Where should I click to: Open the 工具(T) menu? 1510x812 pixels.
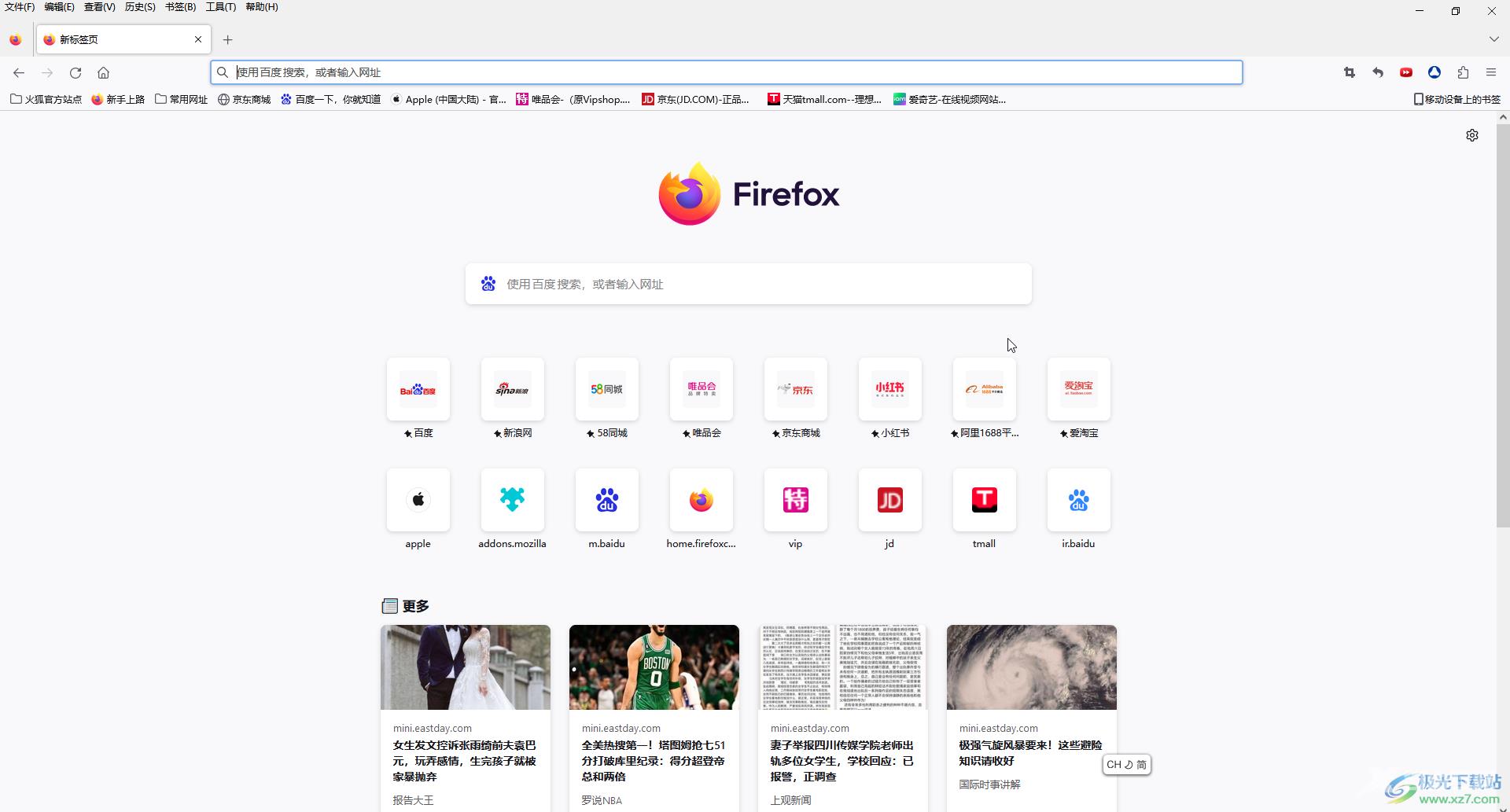tap(221, 7)
